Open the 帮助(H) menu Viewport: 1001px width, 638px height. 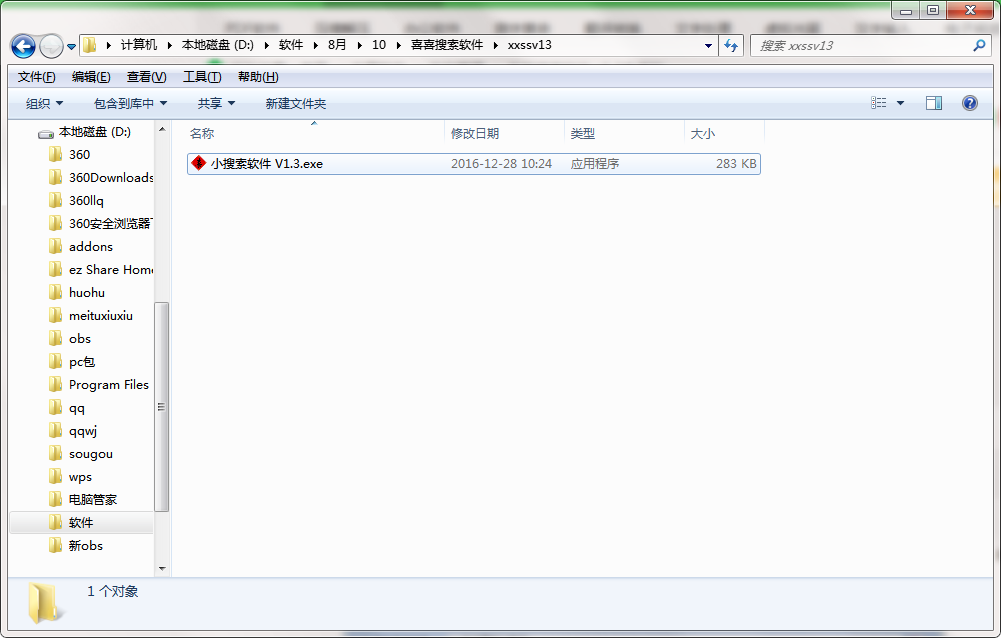258,77
